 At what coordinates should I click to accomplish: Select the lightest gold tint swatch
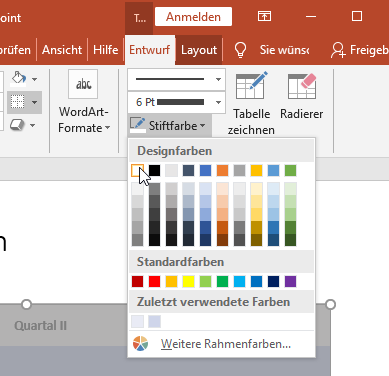256,189
